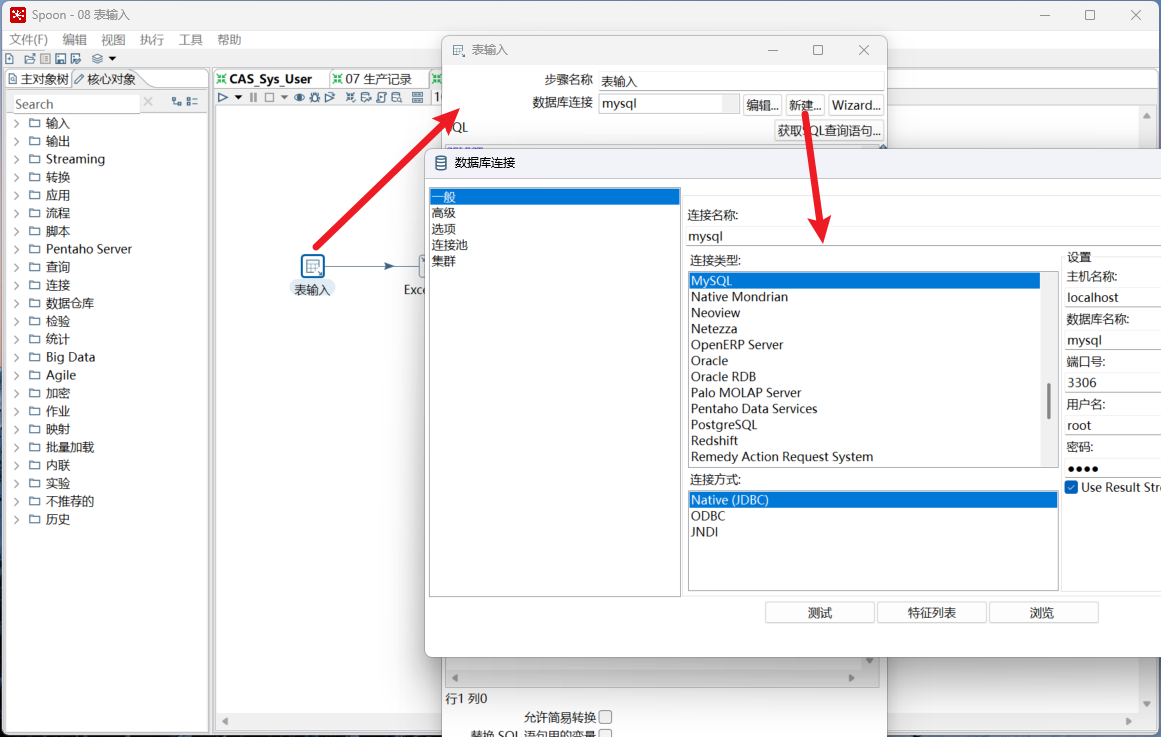Toggle the Use Result Streaming checkbox
Image resolution: width=1161 pixels, height=737 pixels.
point(1071,487)
